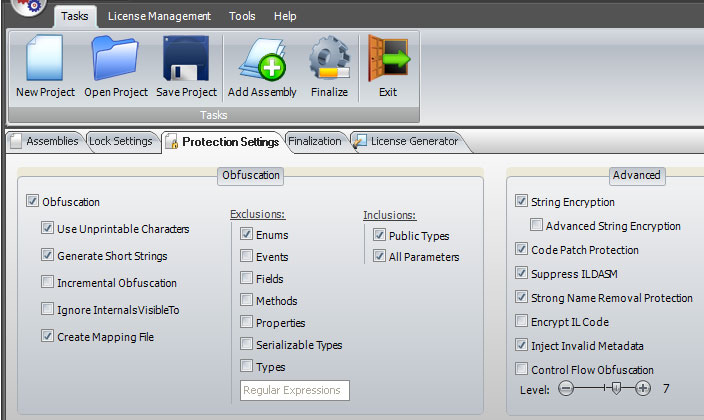Uncheck Generate Short Strings

coord(47,254)
